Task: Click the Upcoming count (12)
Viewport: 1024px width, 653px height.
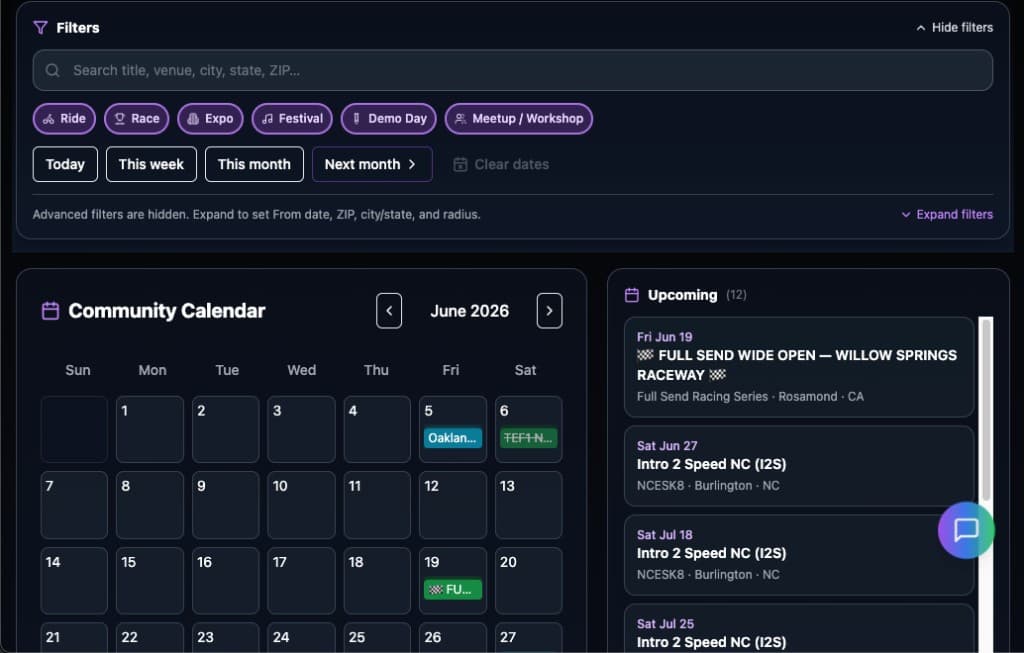Action: (x=736, y=295)
